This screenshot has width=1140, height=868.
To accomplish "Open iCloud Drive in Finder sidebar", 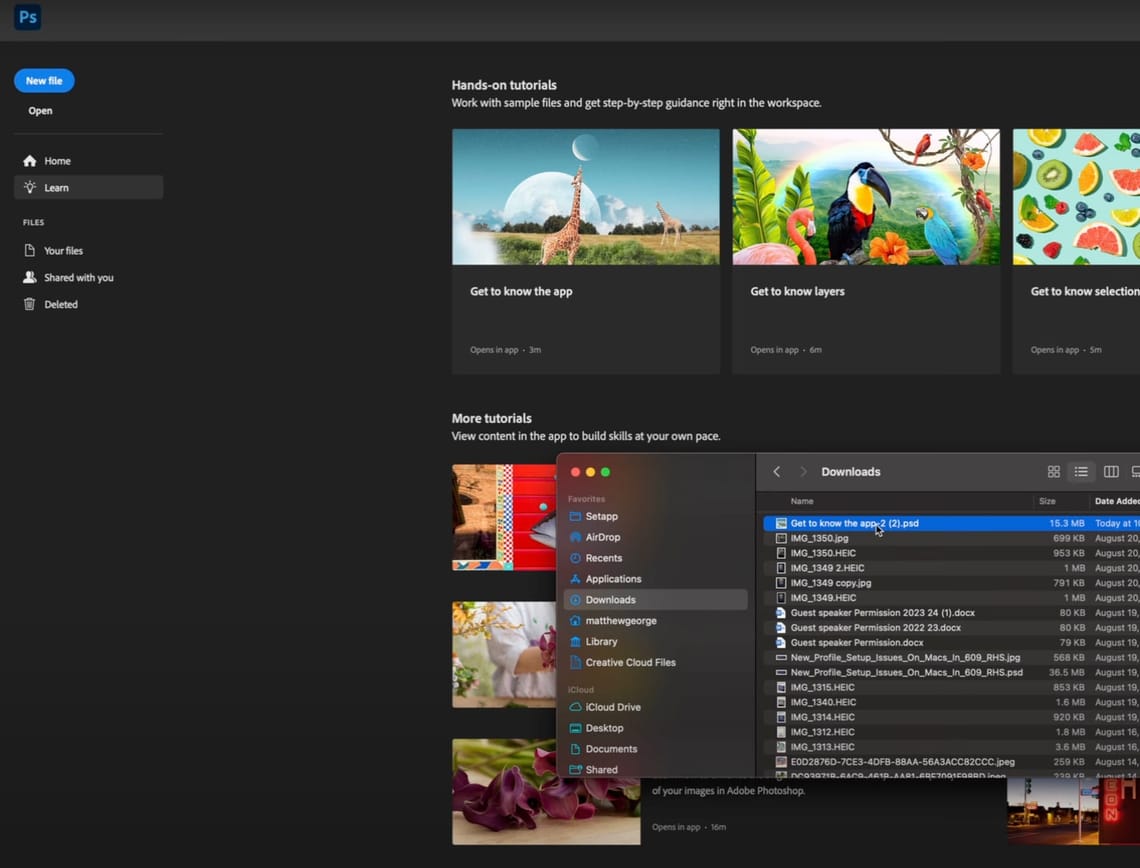I will pos(613,707).
